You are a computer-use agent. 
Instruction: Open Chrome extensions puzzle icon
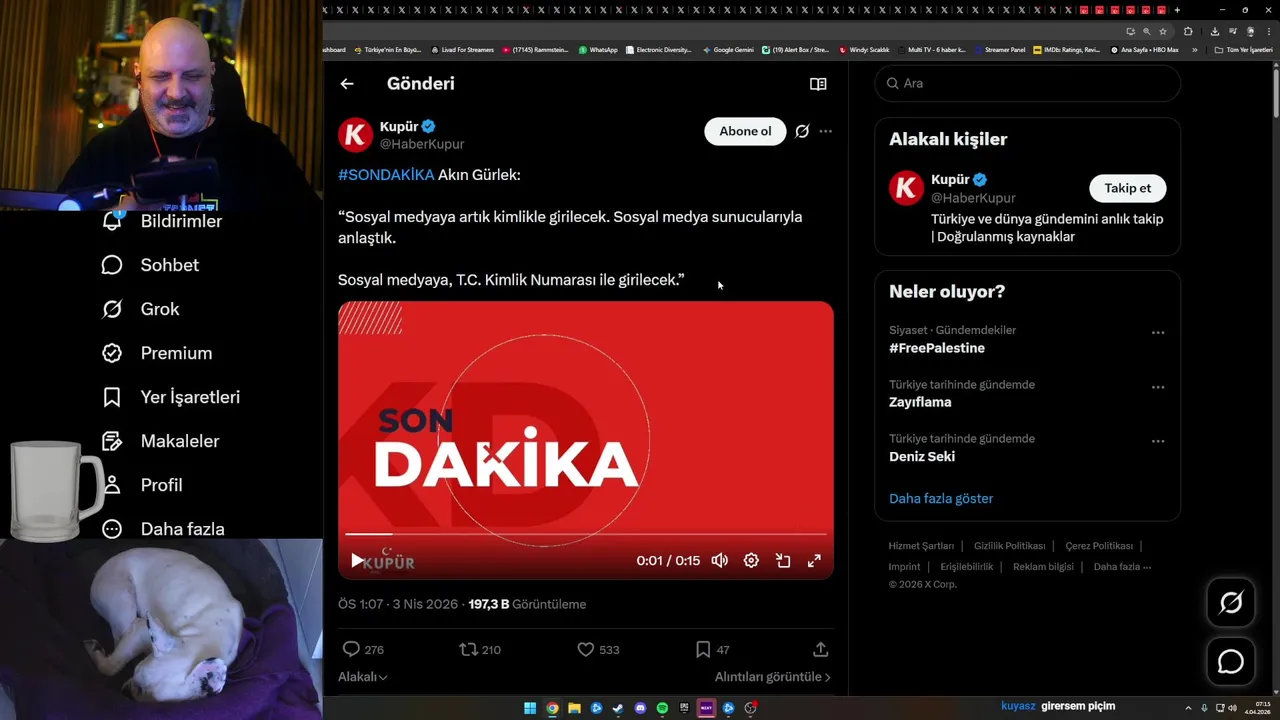click(1188, 31)
